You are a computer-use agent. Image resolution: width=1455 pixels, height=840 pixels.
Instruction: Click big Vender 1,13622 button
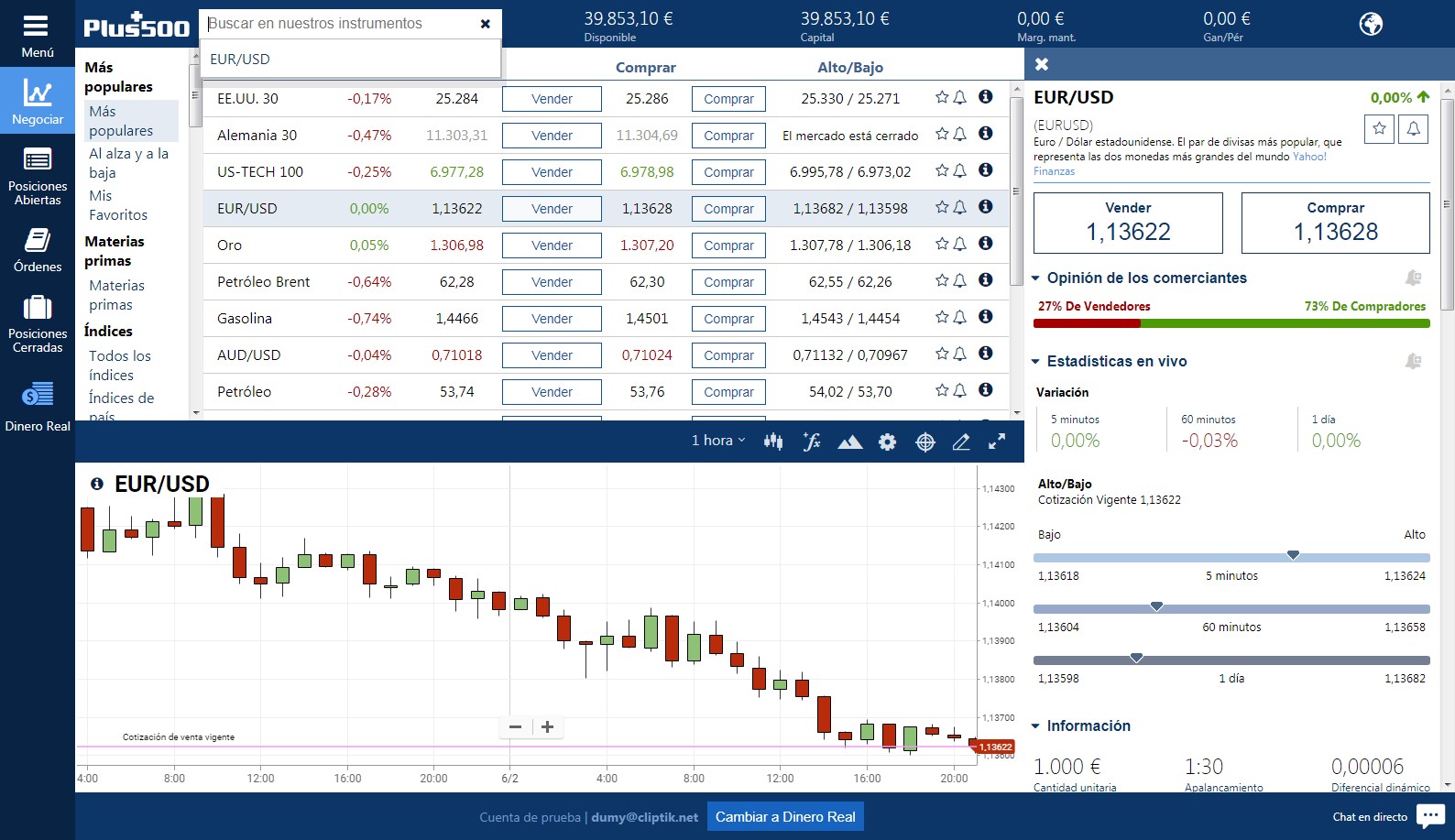pyautogui.click(x=1128, y=223)
